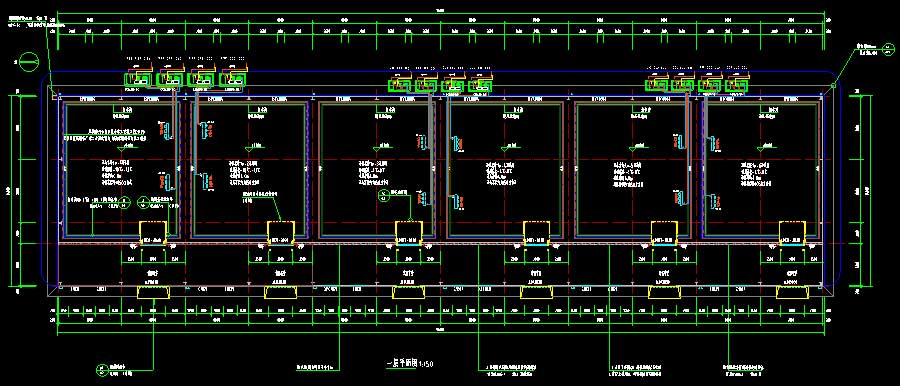The height and width of the screenshot is (386, 900).
Task: Select the drawing title with 1:50 scale
Action: [409, 364]
